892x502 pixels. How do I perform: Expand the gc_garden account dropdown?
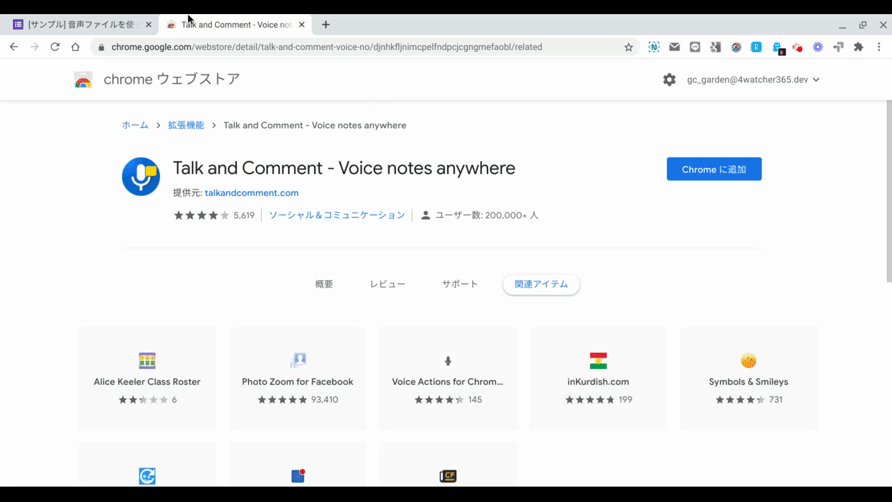point(753,80)
